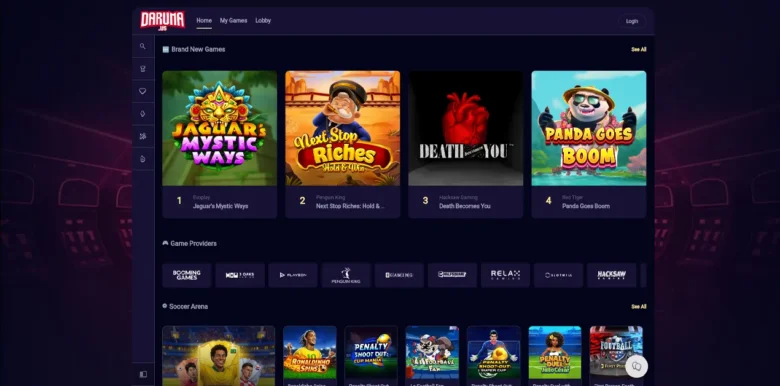
Task: Open the sixth provider logo before Relax
Action: 452,275
